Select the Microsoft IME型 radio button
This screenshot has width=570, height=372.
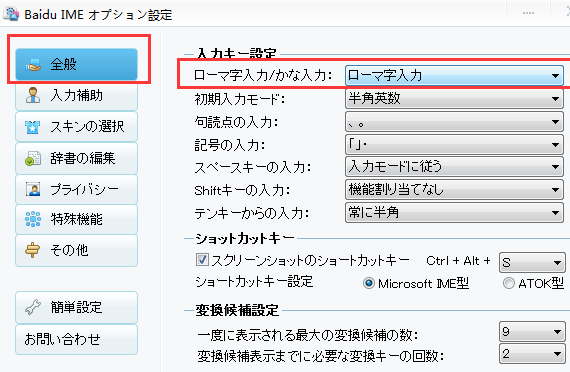(x=369, y=283)
